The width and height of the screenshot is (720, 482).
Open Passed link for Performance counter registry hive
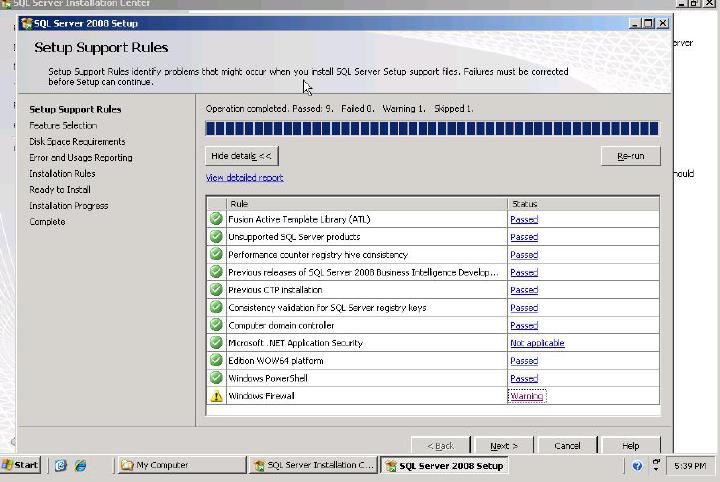coord(524,255)
